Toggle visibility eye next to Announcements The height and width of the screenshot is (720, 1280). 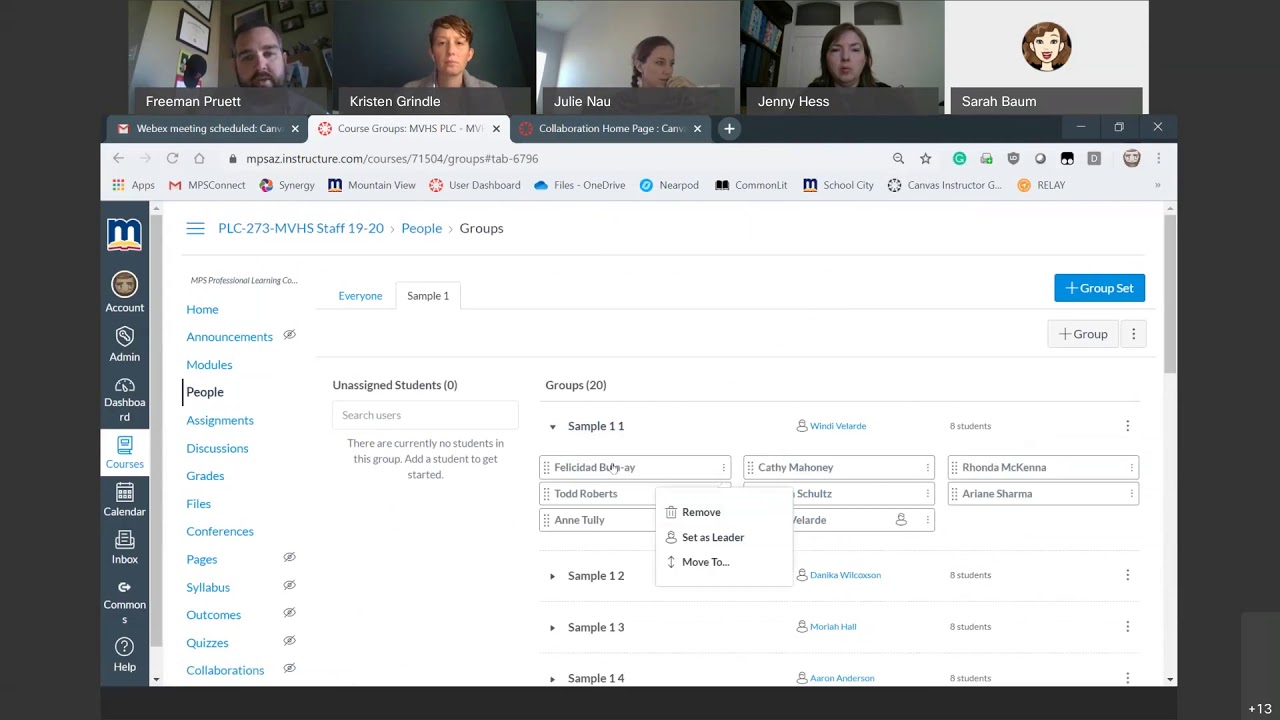(289, 335)
